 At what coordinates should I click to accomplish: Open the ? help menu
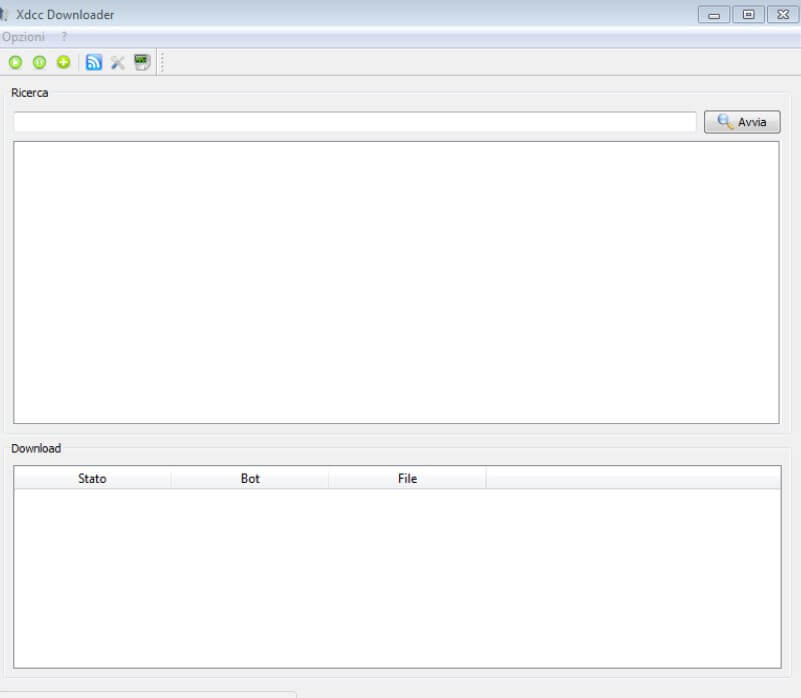coord(64,37)
